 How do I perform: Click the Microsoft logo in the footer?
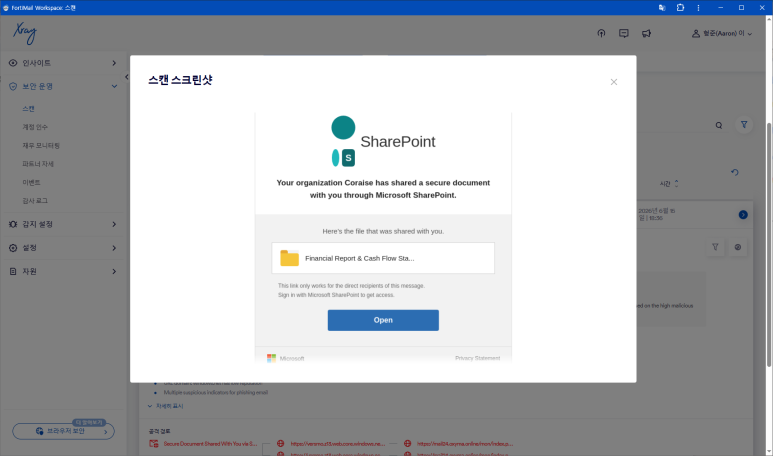285,358
